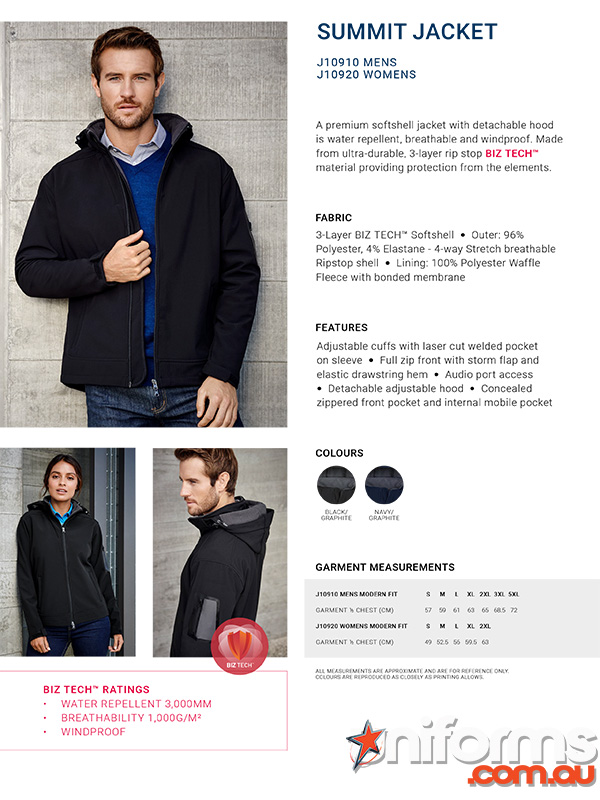Open the uniforms.com.au logo link
600x800 pixels.
pos(472,752)
